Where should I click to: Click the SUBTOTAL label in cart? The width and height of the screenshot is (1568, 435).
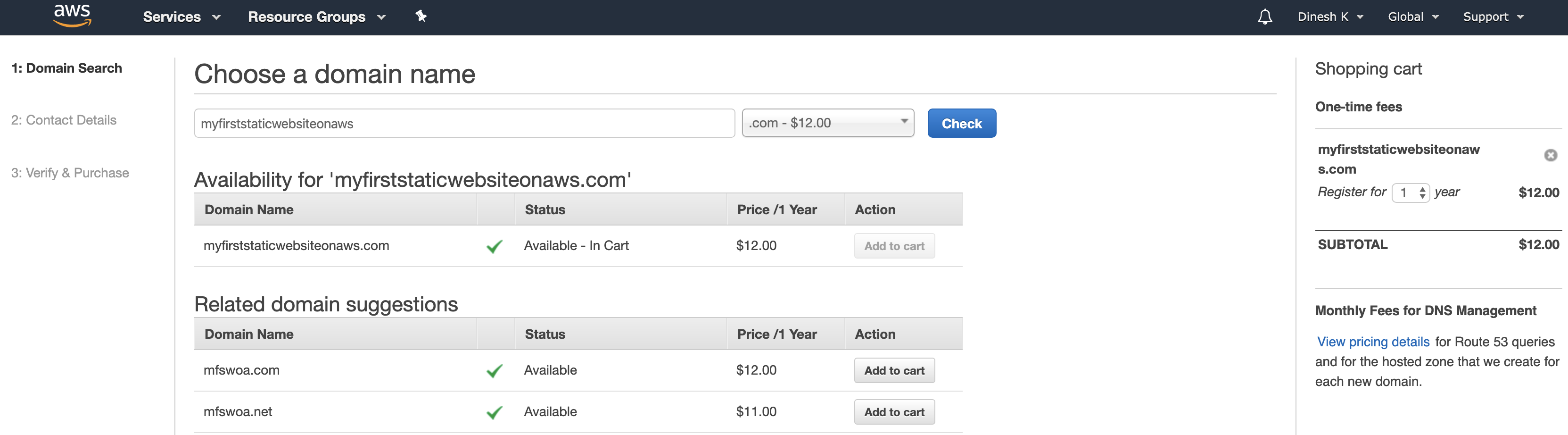tap(1353, 245)
